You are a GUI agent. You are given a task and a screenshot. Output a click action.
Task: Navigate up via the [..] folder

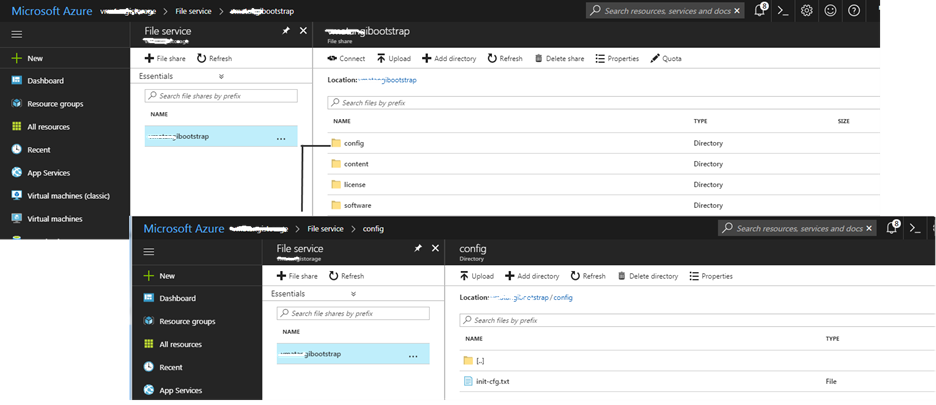pyautogui.click(x=482, y=360)
